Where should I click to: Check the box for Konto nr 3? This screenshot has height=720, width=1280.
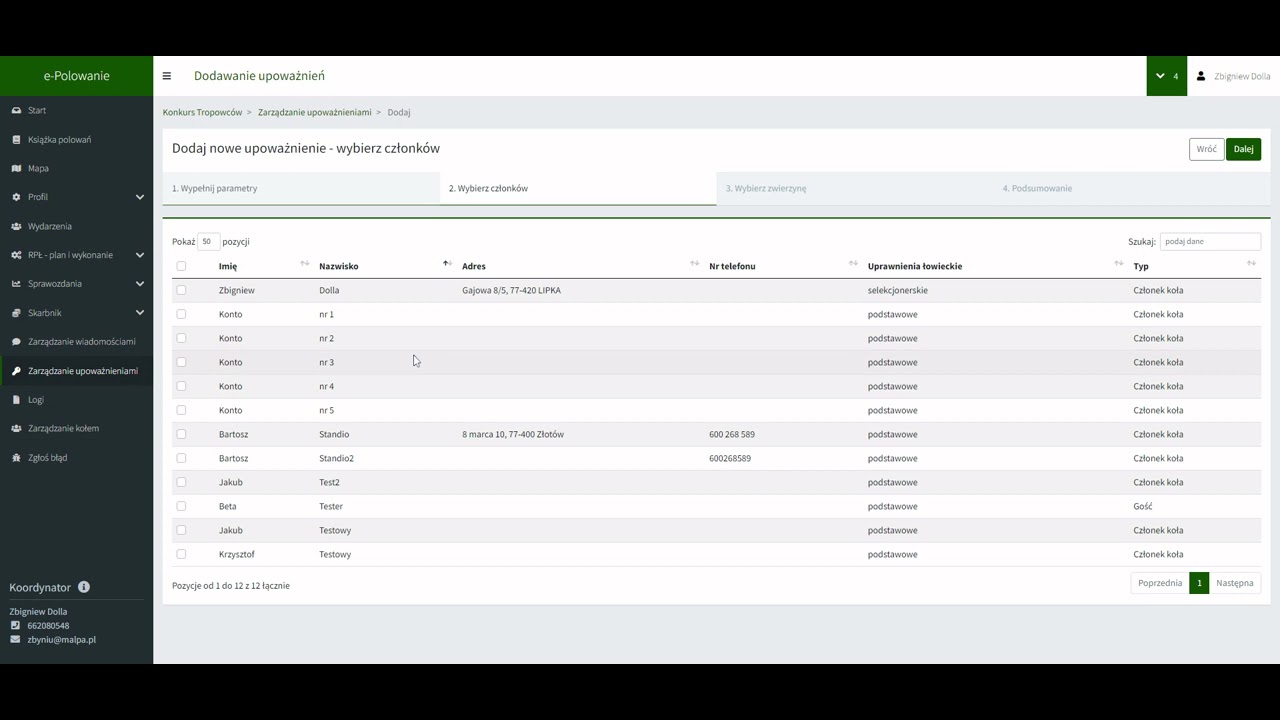(181, 362)
